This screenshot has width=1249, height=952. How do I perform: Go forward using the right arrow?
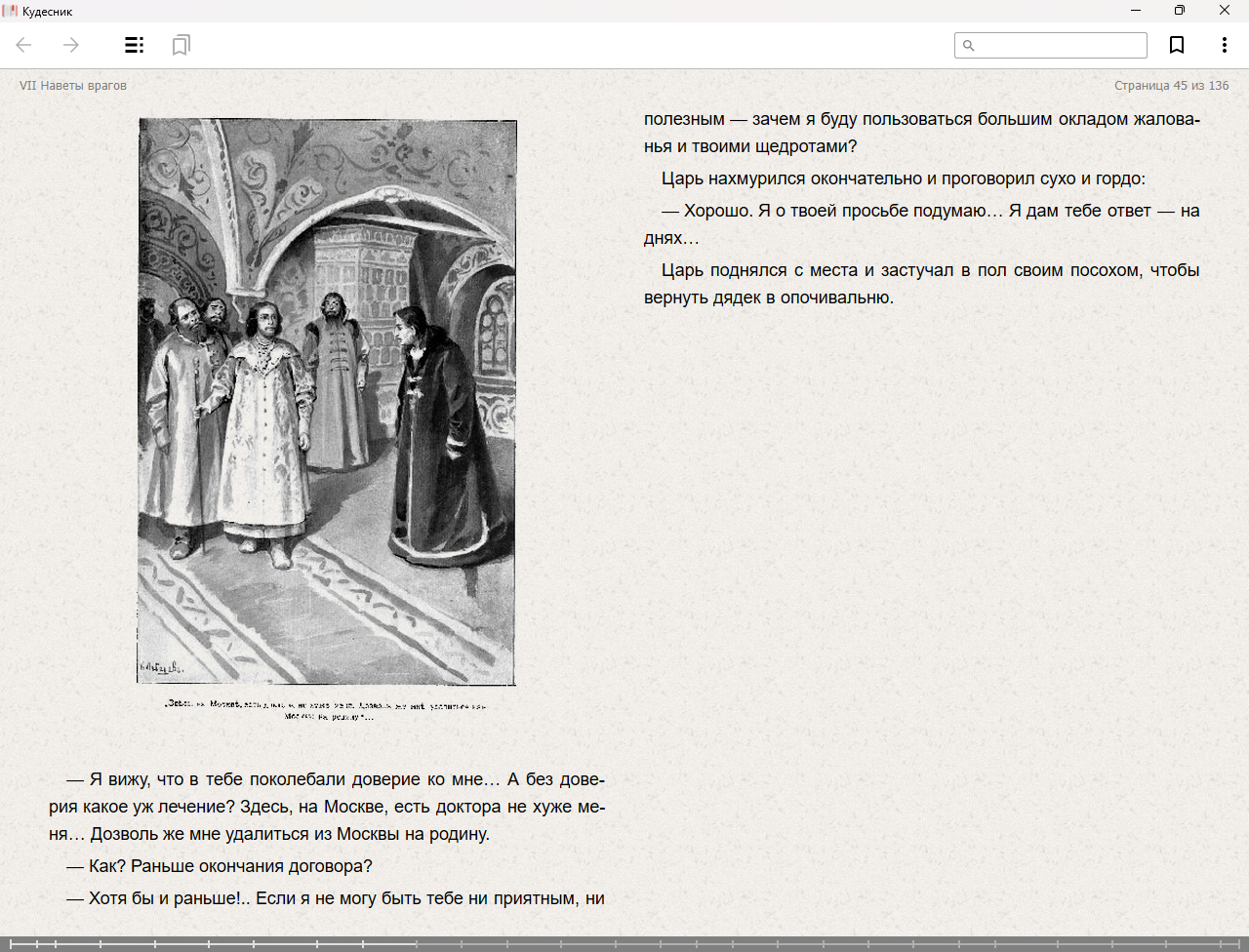71,45
